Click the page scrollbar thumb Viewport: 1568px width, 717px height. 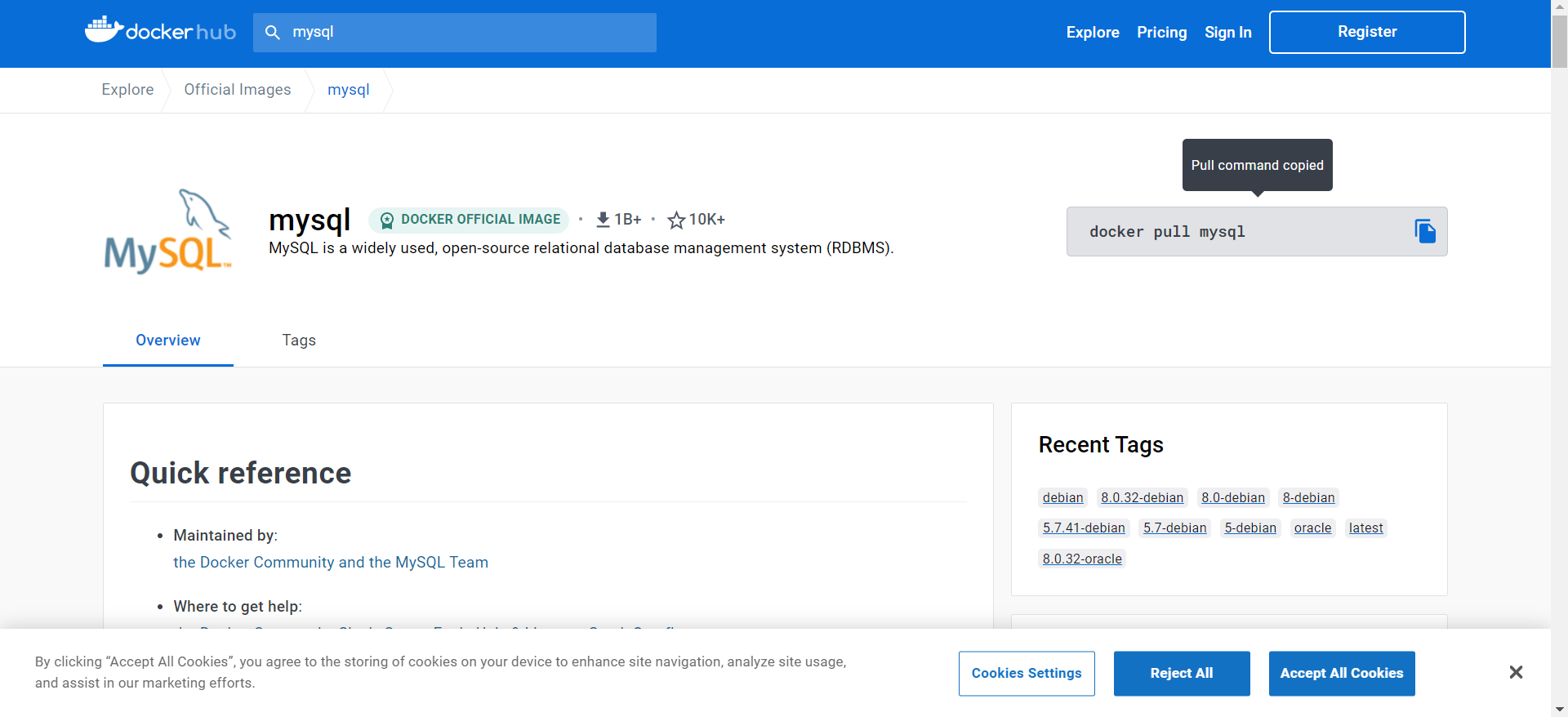(1559, 41)
